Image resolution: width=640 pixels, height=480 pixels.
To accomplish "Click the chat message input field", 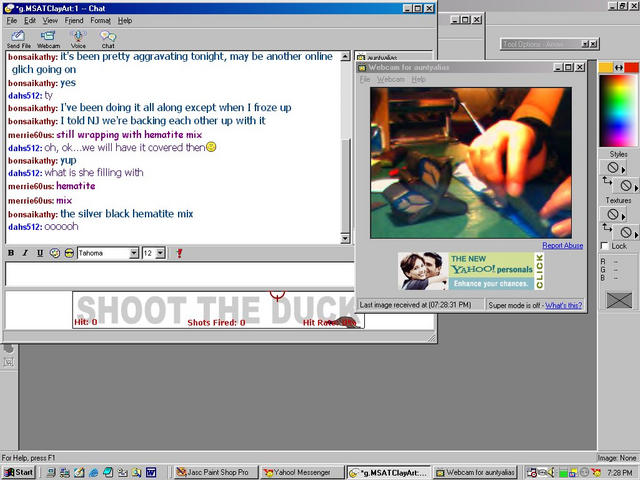I will (180, 274).
